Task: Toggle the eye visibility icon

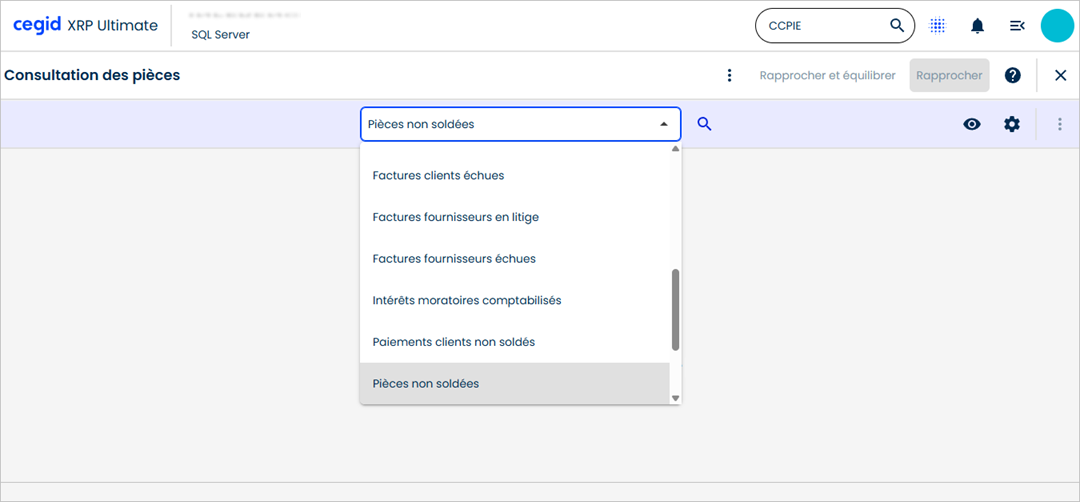Action: 972,124
